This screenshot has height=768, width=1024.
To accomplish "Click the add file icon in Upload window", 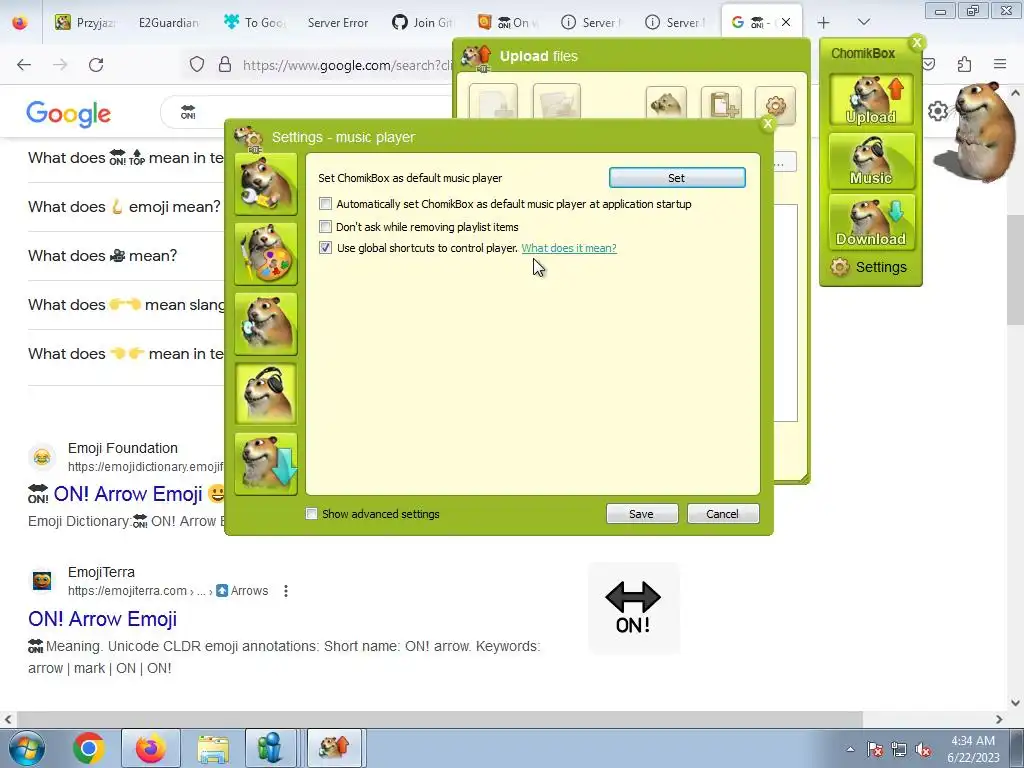I will pos(494,103).
